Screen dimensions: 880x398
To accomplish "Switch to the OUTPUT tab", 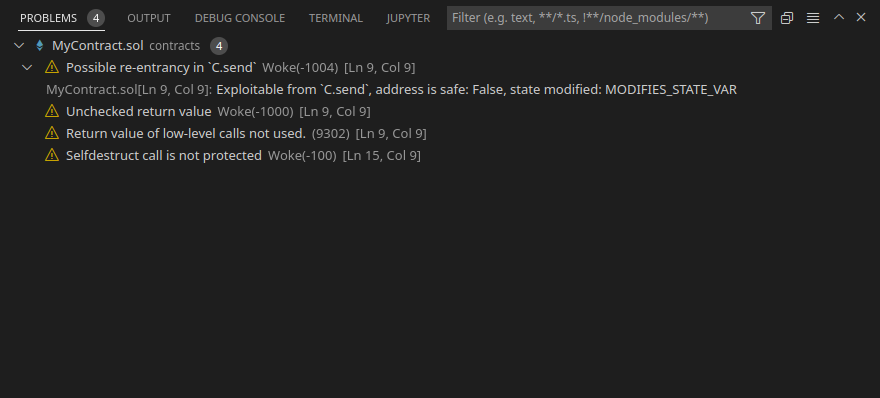I will [149, 18].
